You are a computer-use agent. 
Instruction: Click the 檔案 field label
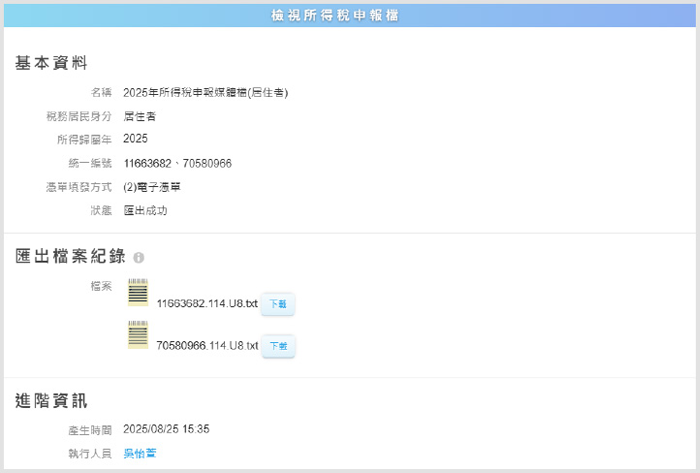pyautogui.click(x=100, y=286)
